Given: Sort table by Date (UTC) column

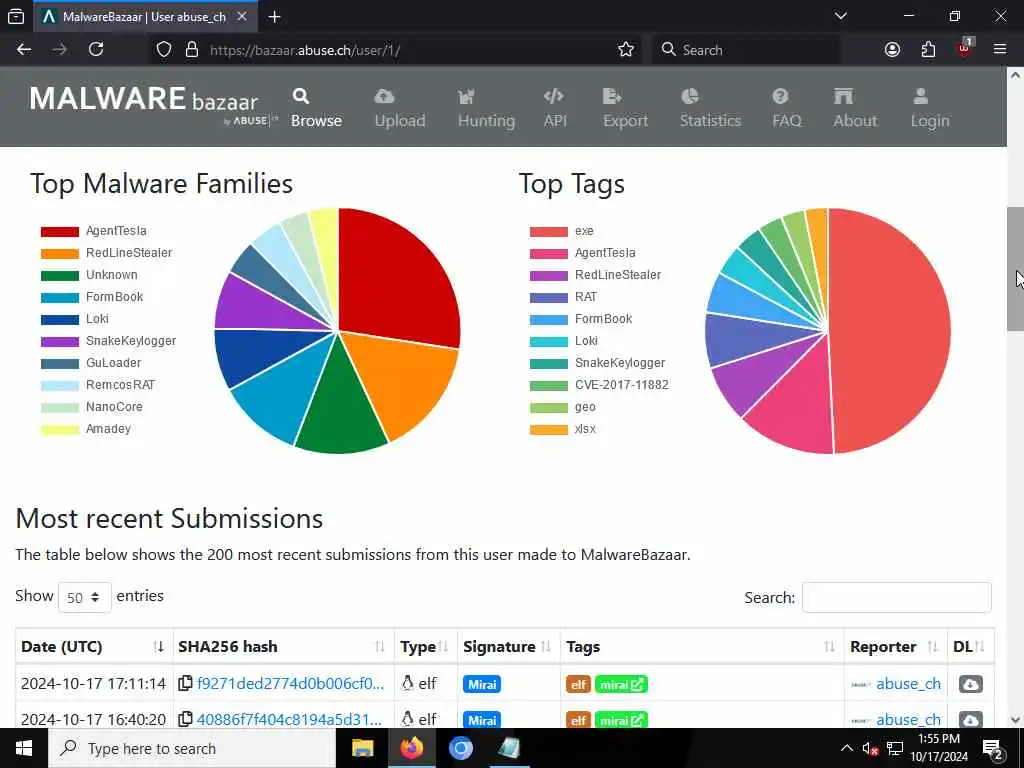Looking at the screenshot, I should (x=94, y=647).
